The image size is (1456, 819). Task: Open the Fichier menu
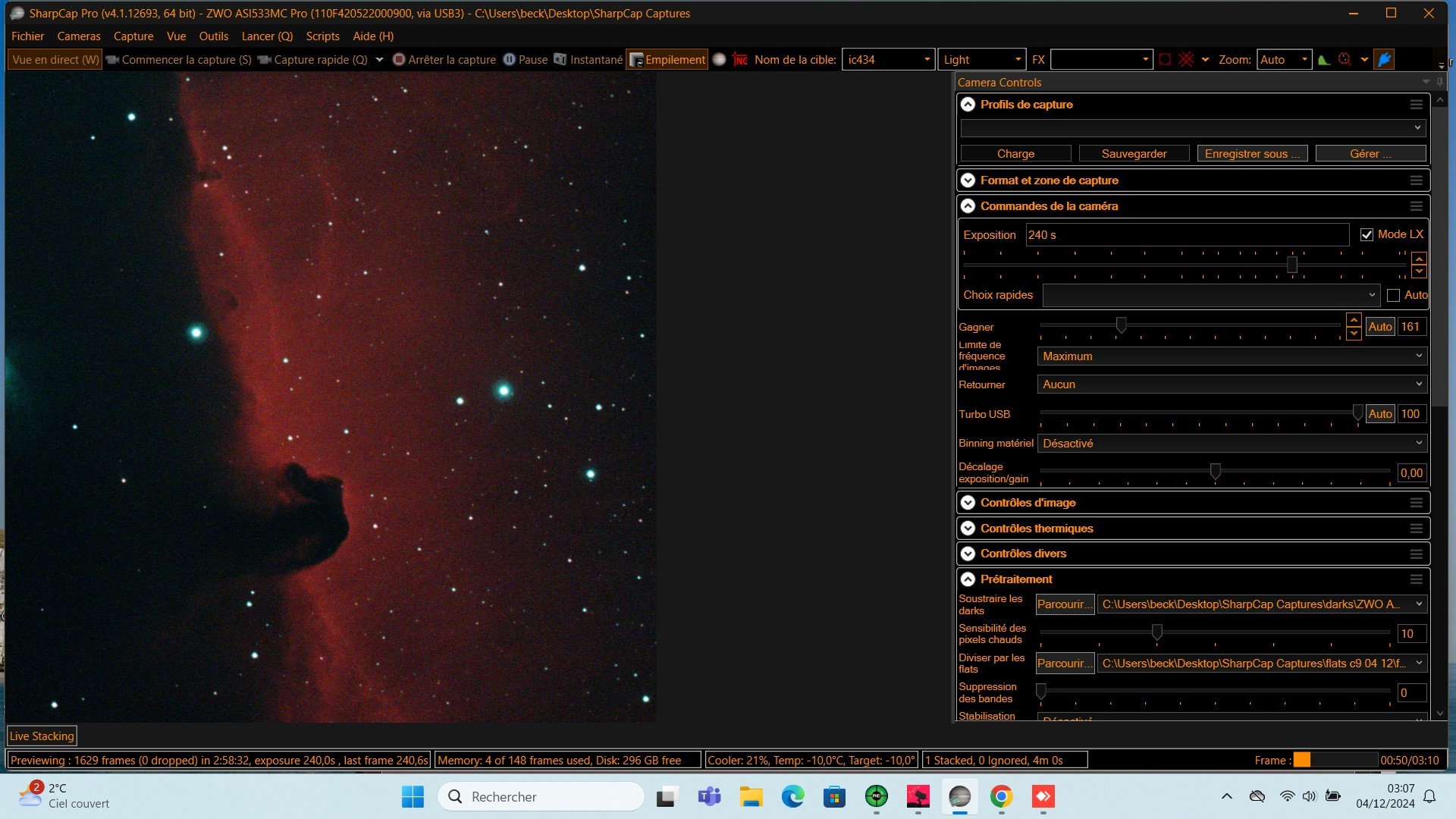click(28, 36)
